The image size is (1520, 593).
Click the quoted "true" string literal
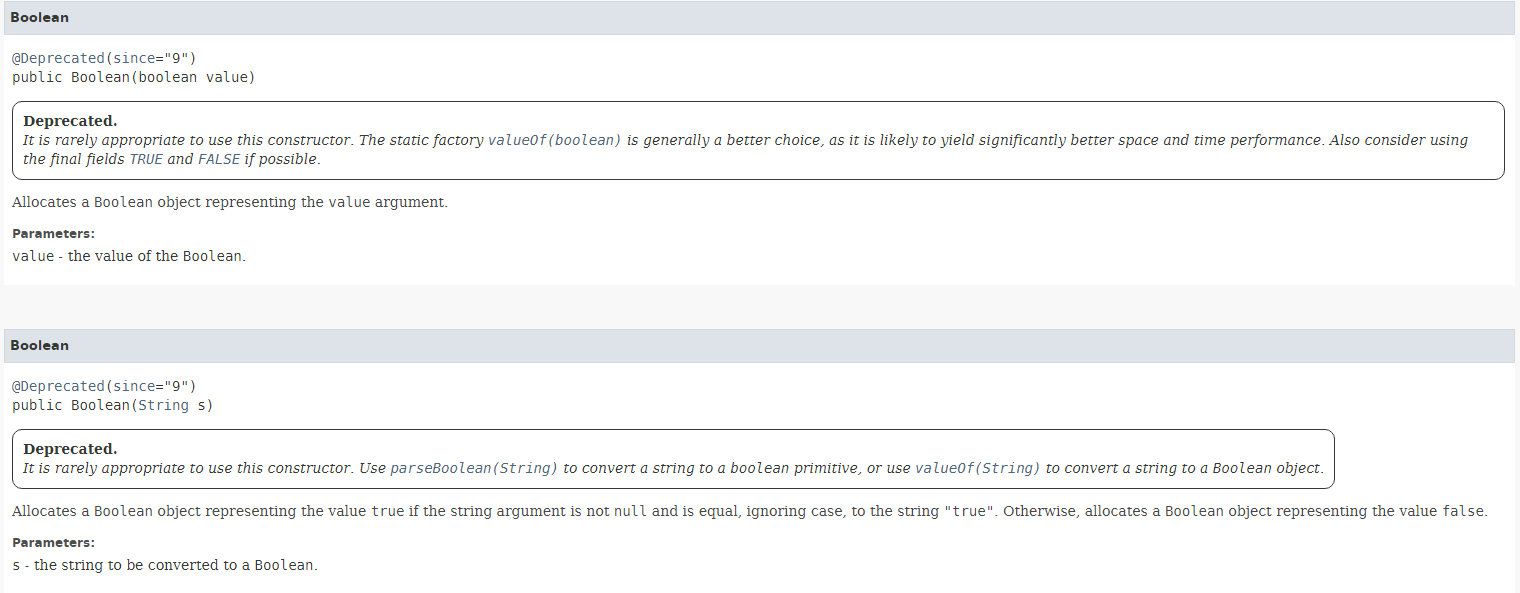click(969, 511)
